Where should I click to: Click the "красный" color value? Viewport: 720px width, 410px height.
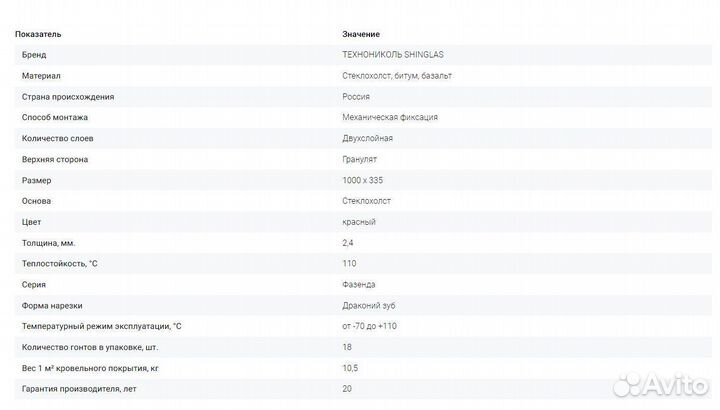point(359,222)
